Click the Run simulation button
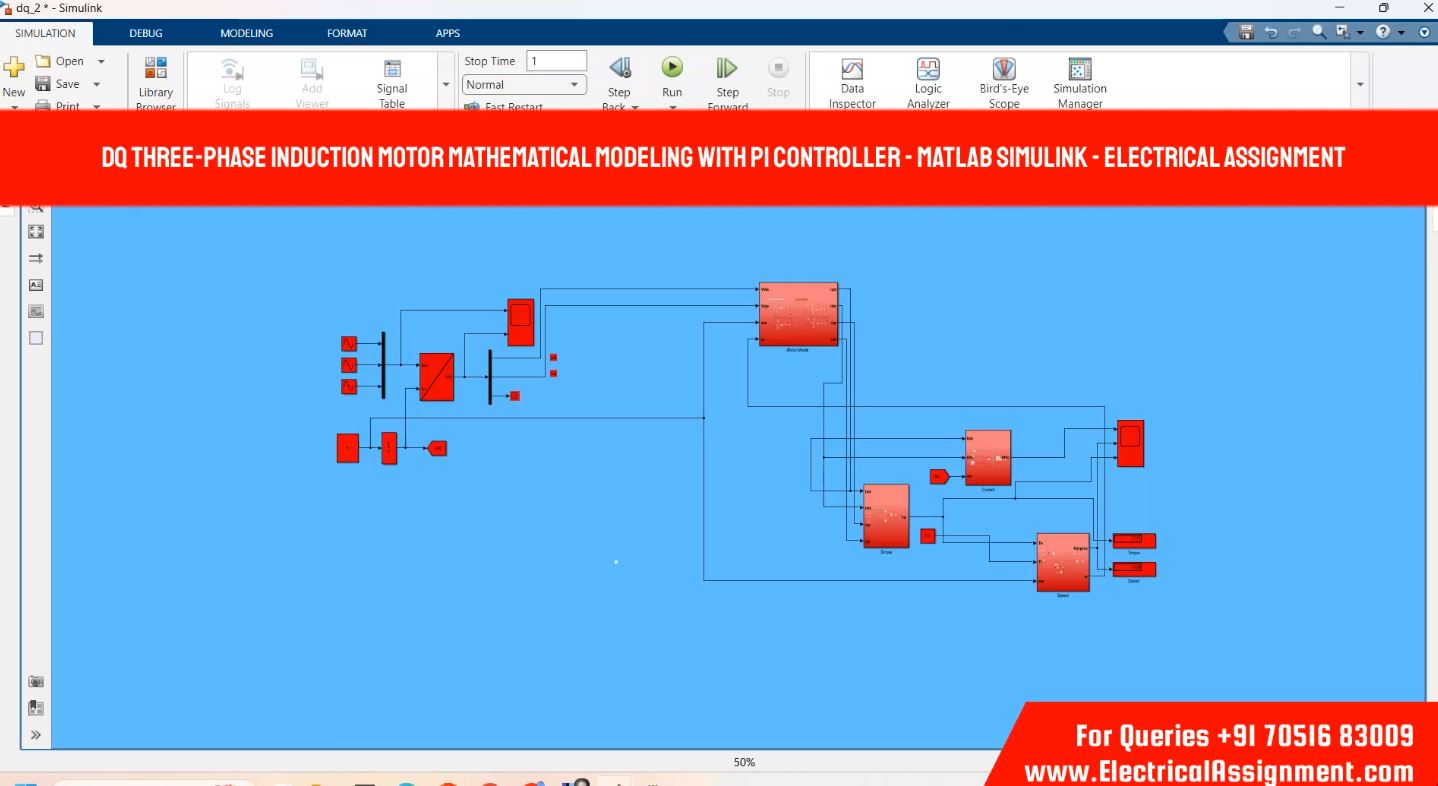The width and height of the screenshot is (1438, 786). [x=672, y=68]
